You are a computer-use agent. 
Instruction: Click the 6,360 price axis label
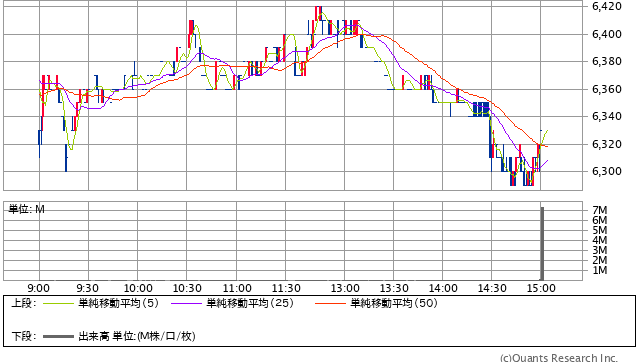tap(607, 89)
